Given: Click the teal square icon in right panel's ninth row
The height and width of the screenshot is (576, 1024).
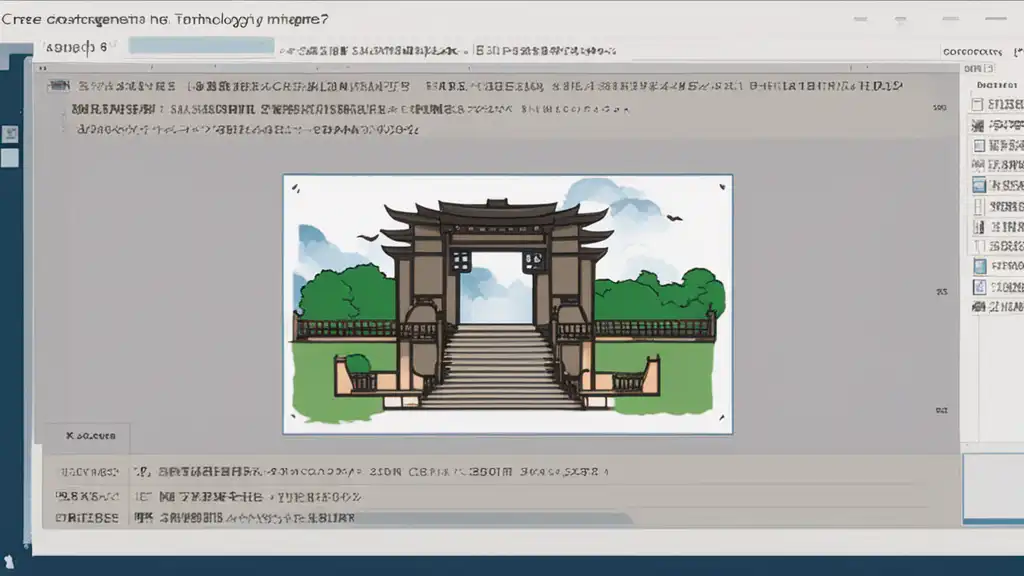Looking at the screenshot, I should [x=980, y=266].
